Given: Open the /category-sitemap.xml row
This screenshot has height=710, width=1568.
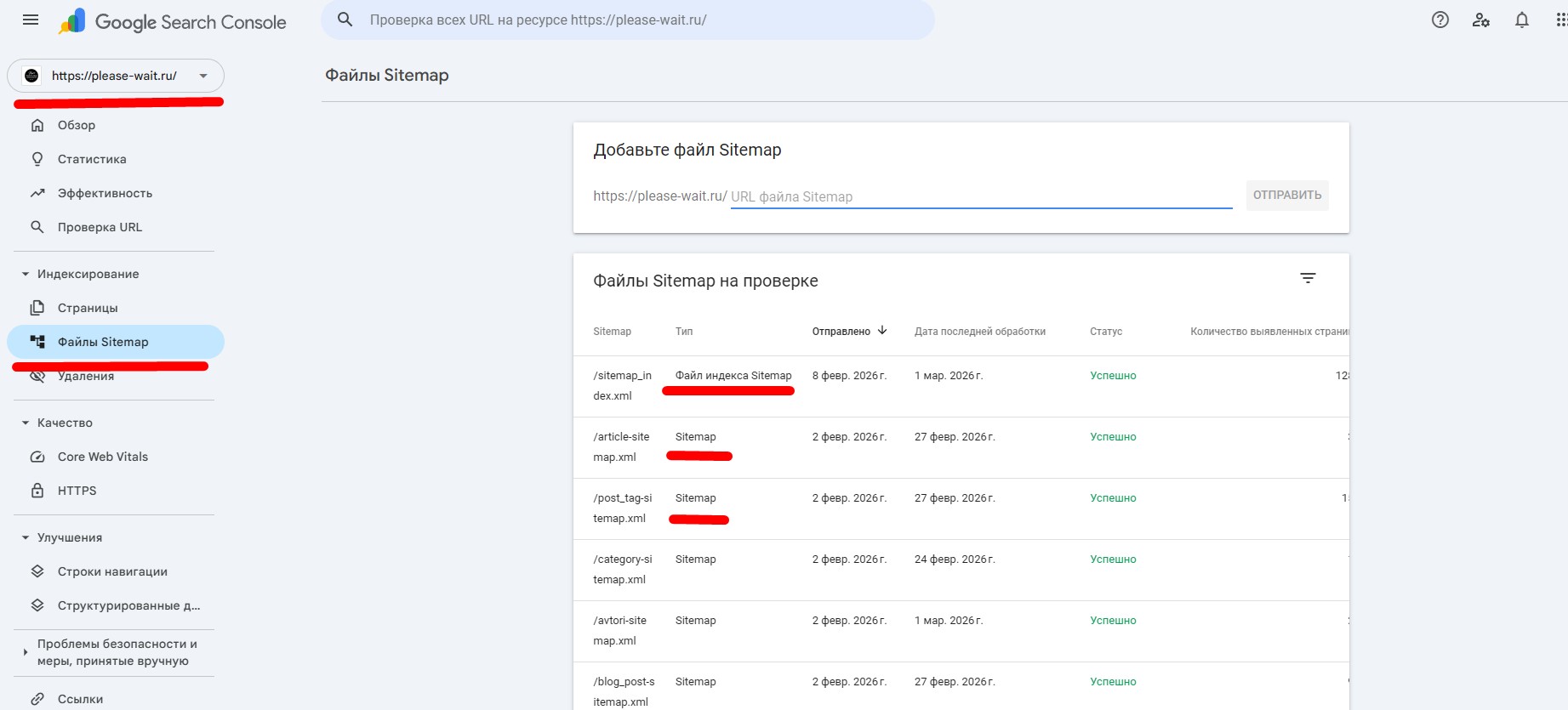Looking at the screenshot, I should pyautogui.click(x=961, y=570).
